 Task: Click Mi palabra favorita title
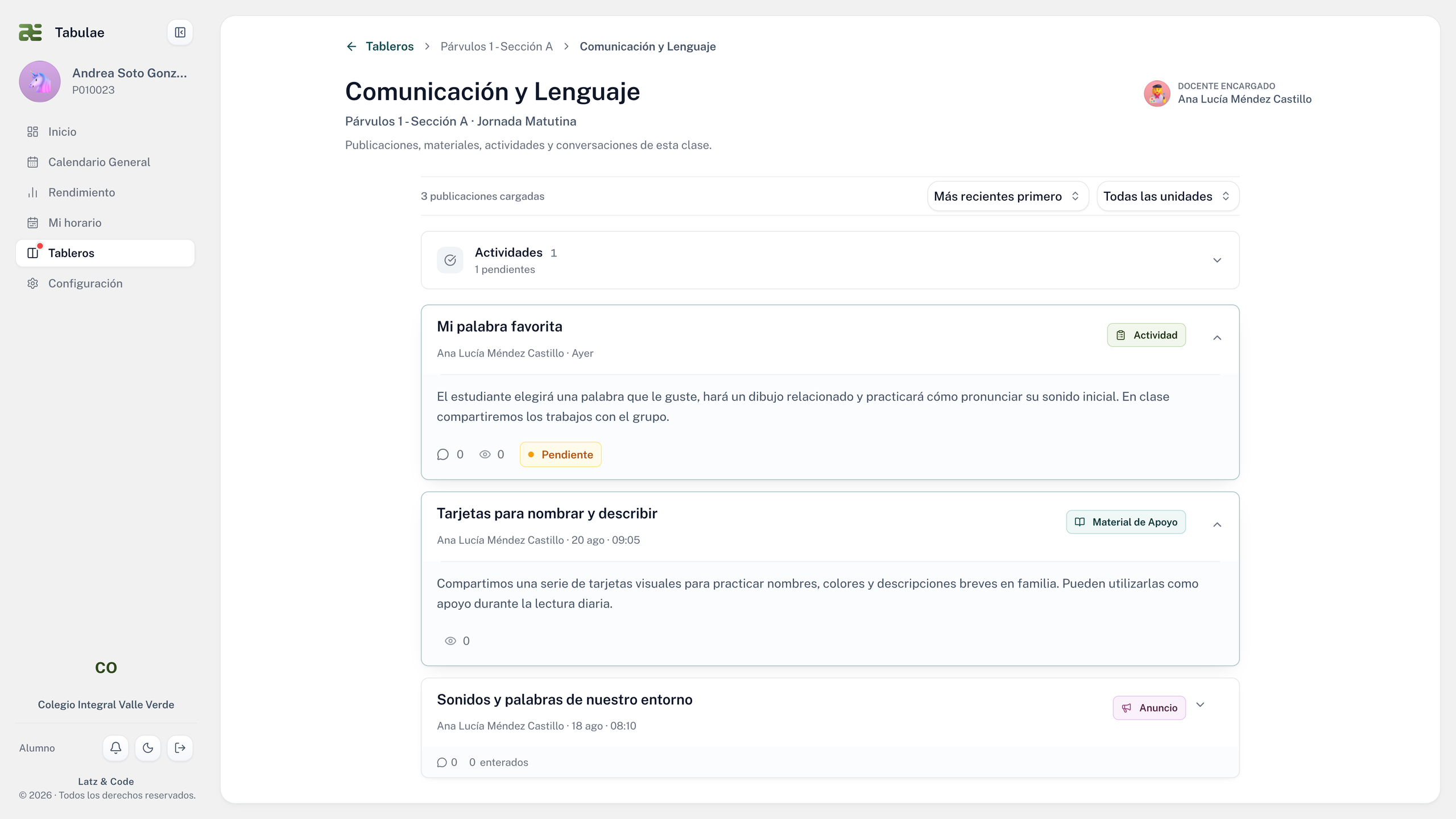[499, 326]
